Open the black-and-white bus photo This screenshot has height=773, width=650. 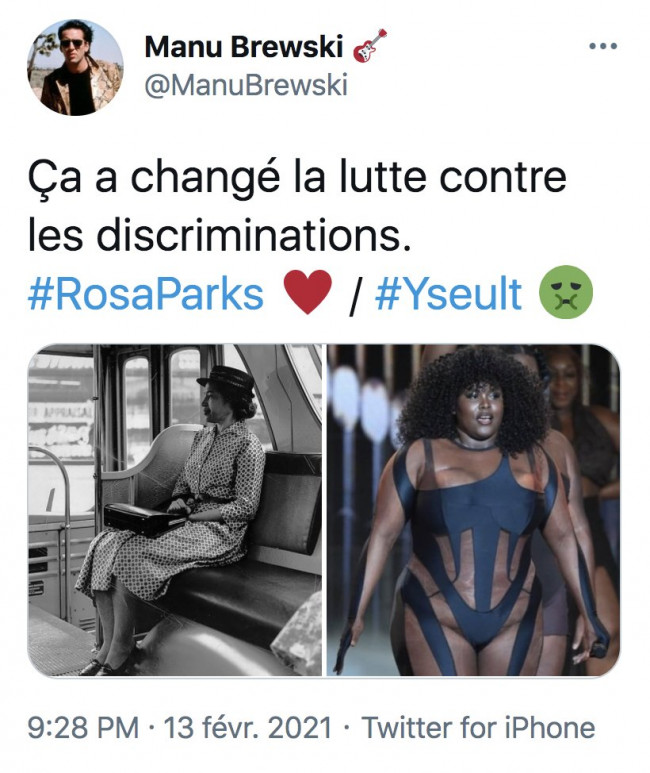(x=175, y=510)
